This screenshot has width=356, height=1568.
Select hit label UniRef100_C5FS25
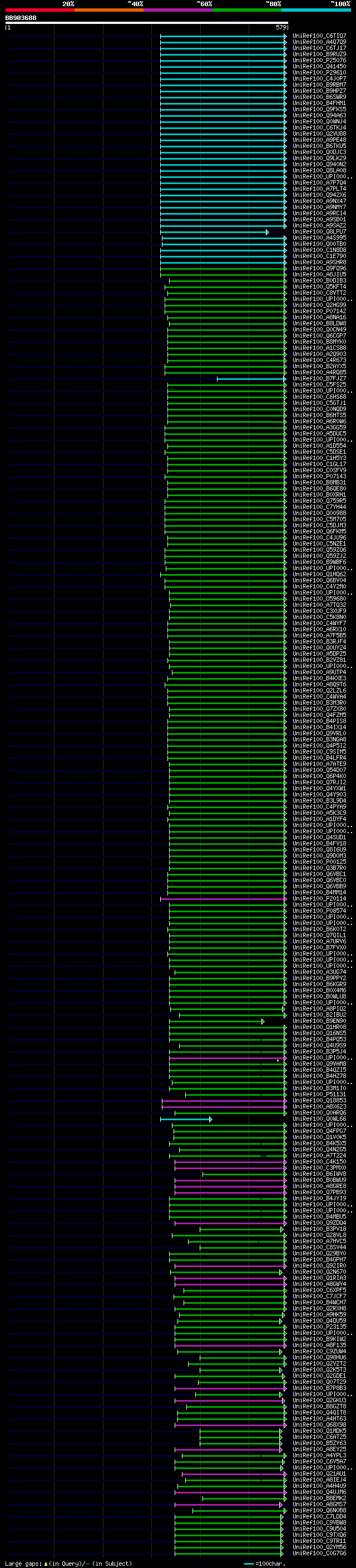point(319,385)
